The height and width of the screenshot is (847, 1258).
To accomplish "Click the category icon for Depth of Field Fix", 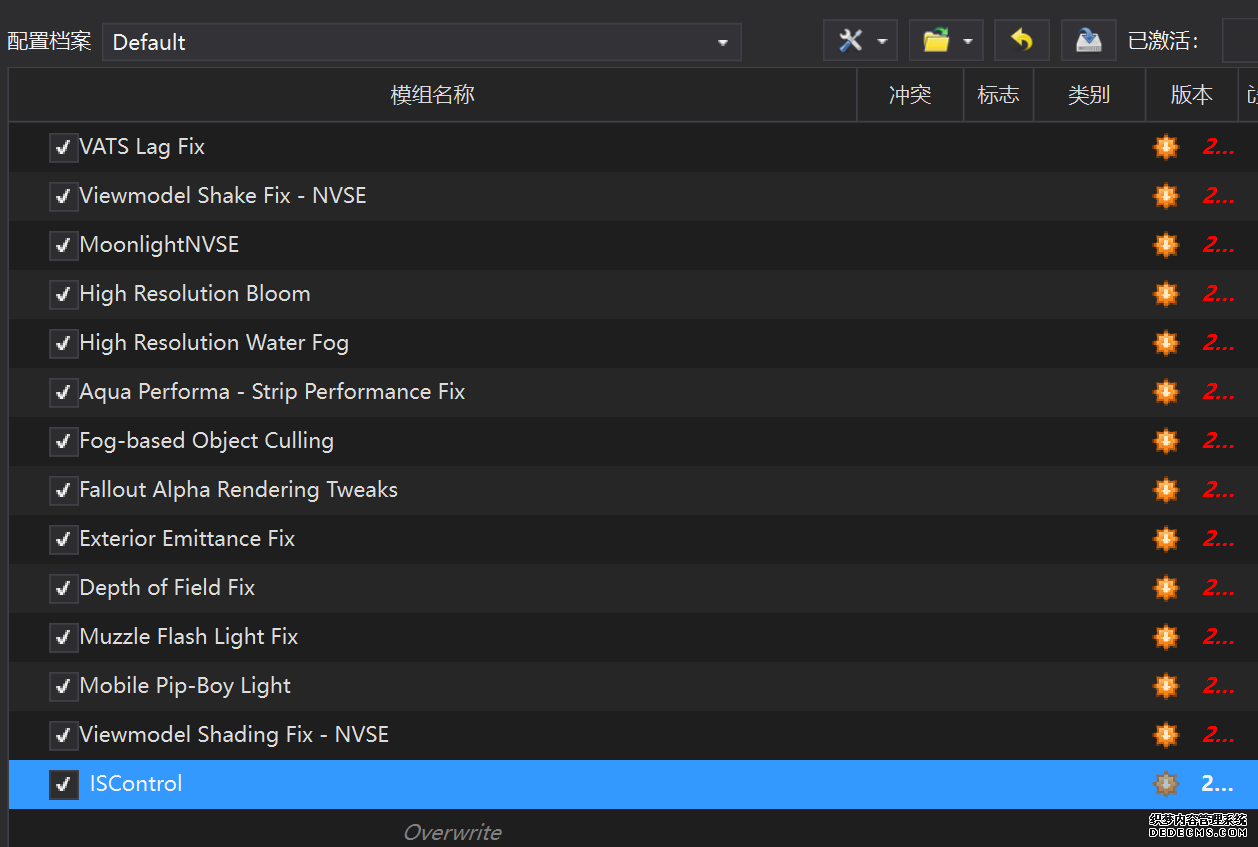I will [x=1166, y=588].
